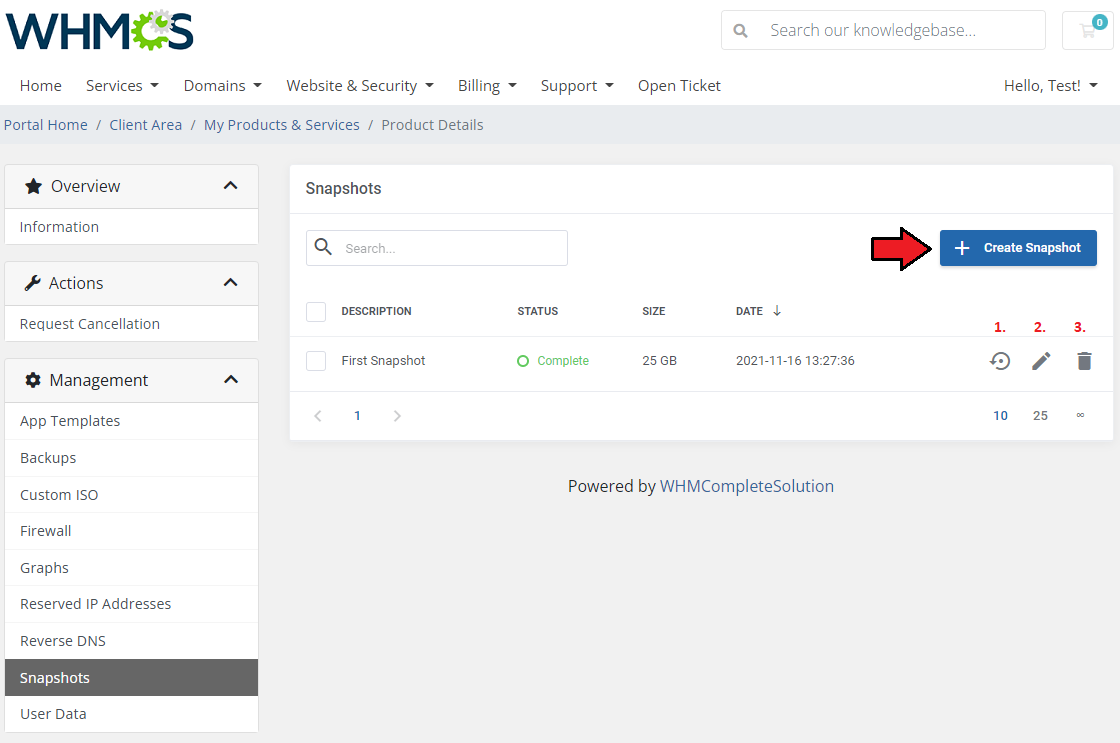Viewport: 1120px width, 743px height.
Task: Sort by the DATE column header
Action: pos(749,311)
